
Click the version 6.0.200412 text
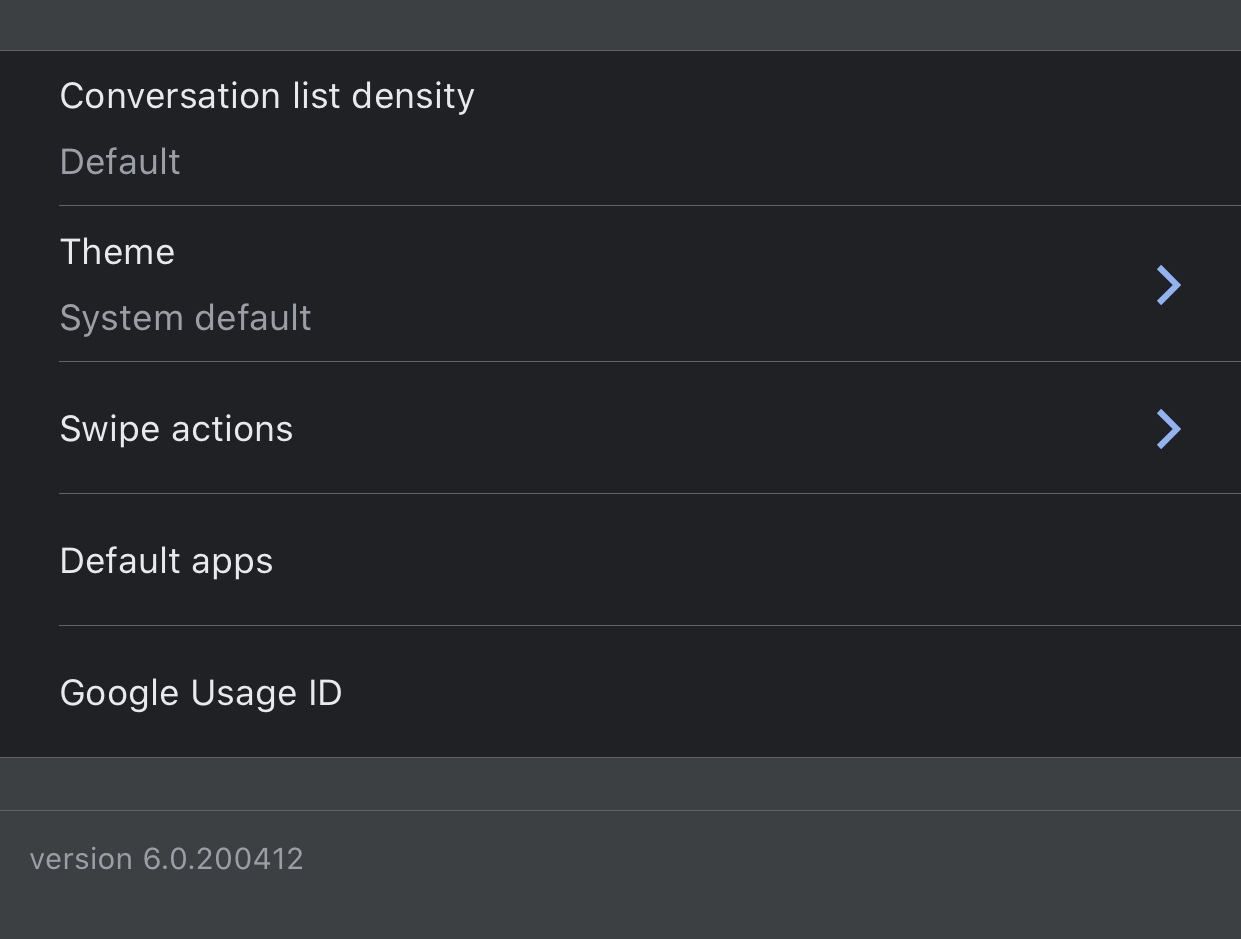coord(166,859)
